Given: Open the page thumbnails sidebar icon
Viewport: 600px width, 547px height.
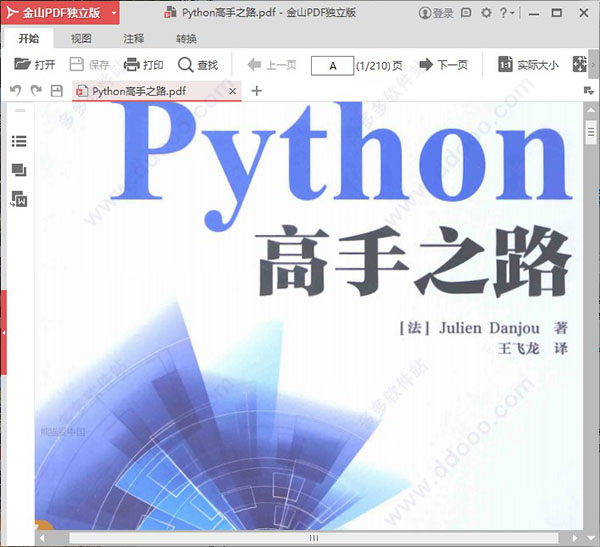Looking at the screenshot, I should 19,170.
